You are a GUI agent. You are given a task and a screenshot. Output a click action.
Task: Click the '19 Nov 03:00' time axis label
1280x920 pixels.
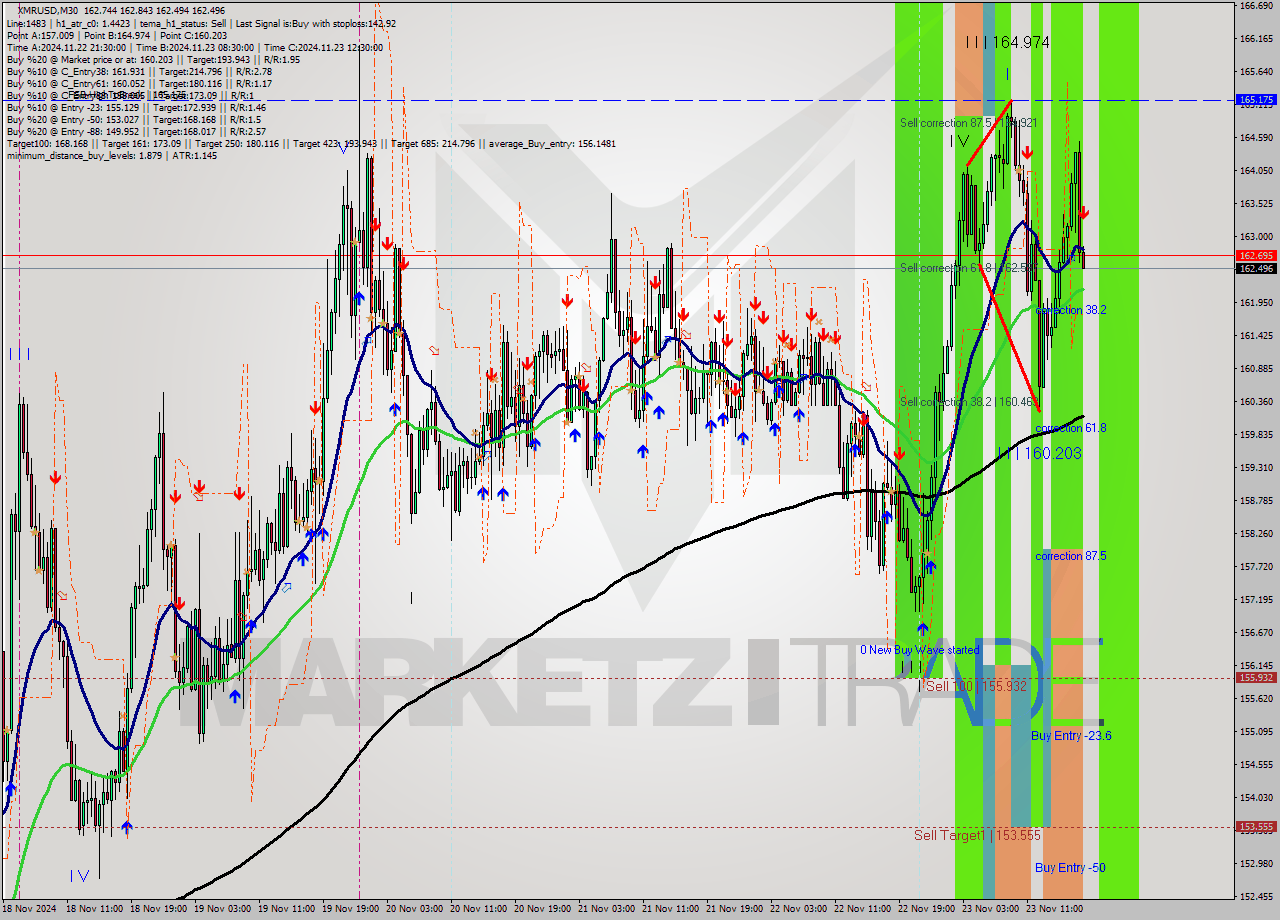[224, 909]
